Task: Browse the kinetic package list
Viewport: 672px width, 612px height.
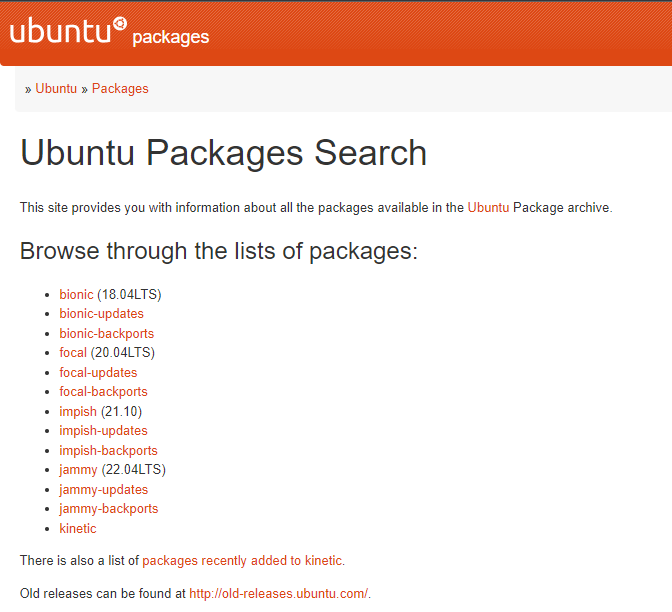Action: (x=78, y=528)
